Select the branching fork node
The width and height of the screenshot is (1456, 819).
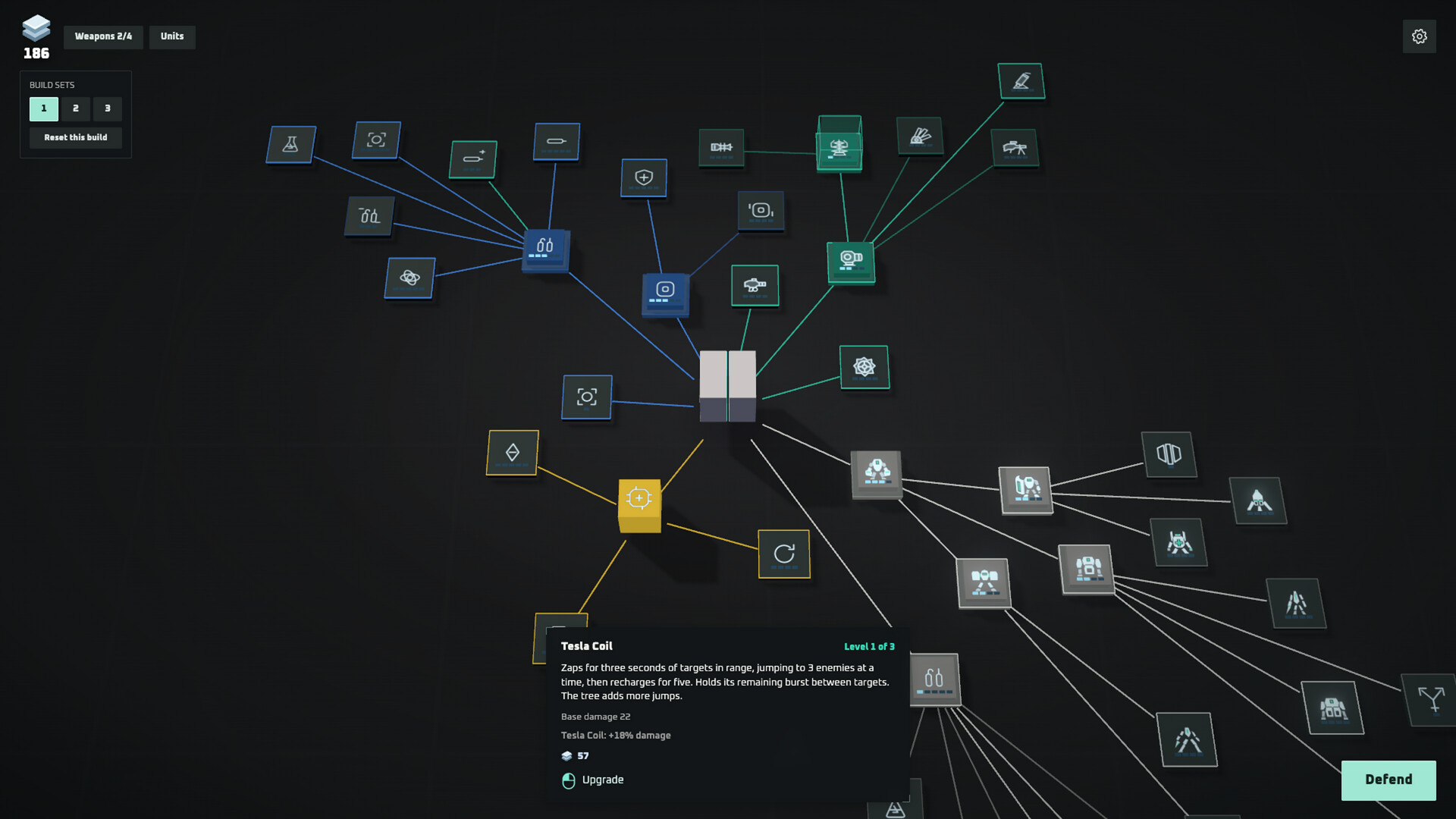pyautogui.click(x=1430, y=699)
